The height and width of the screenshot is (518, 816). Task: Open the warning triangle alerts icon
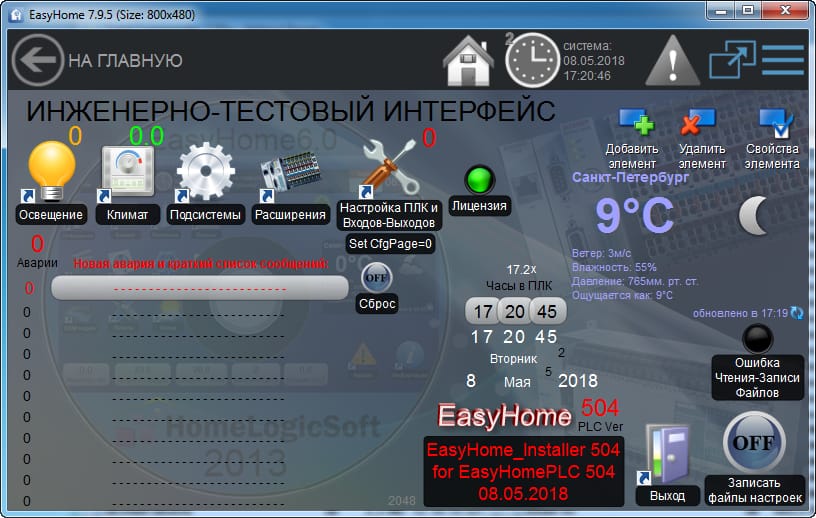click(672, 60)
